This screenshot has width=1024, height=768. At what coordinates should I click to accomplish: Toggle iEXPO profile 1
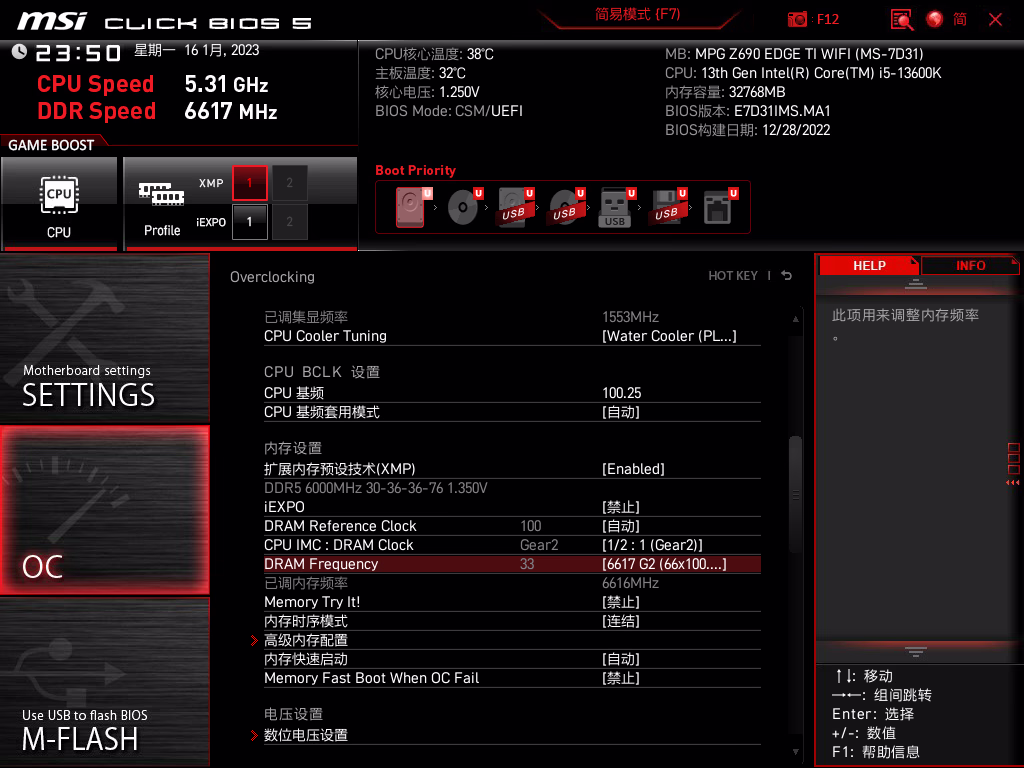click(x=250, y=222)
